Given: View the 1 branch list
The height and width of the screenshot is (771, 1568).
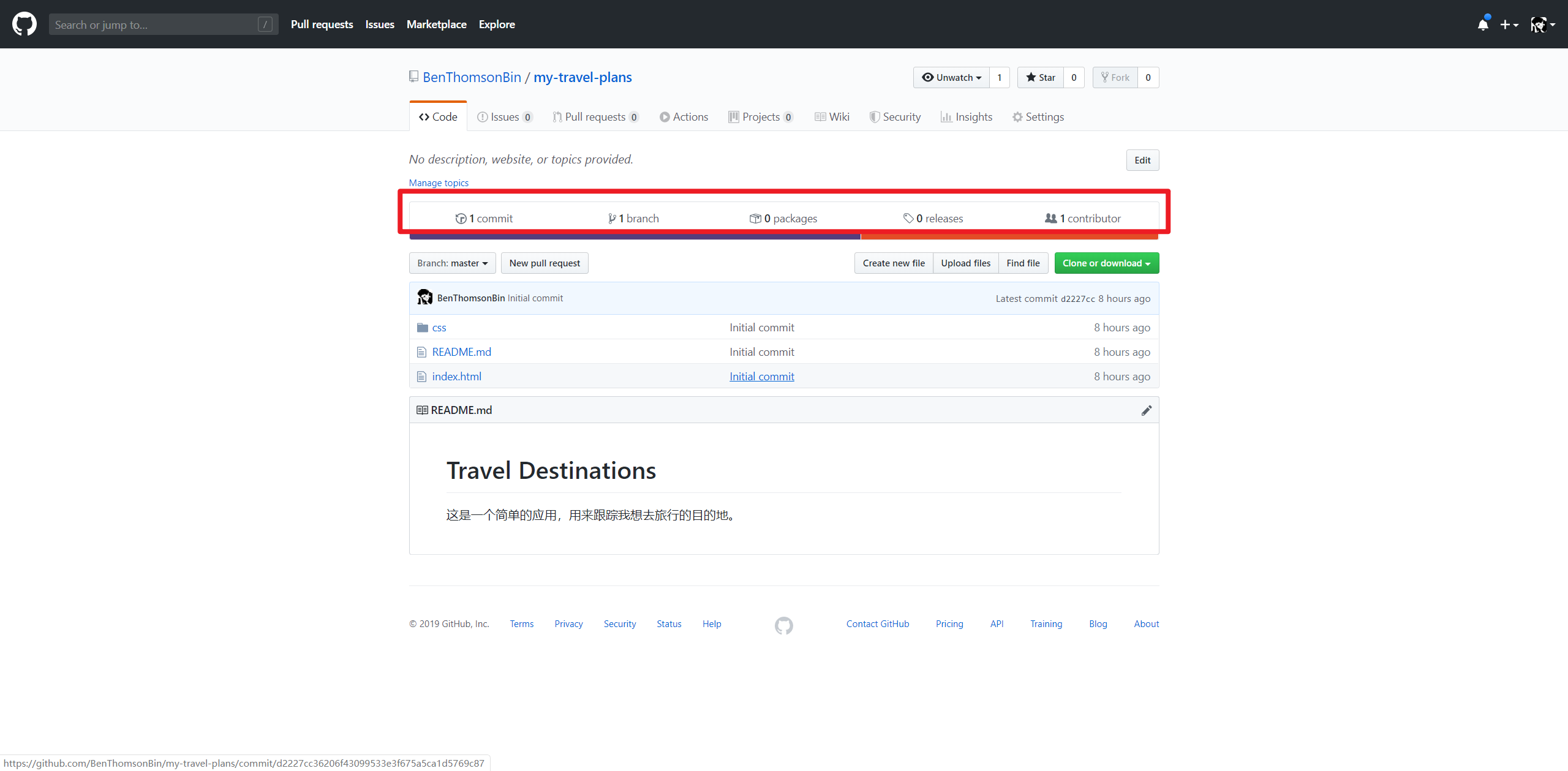Looking at the screenshot, I should click(x=633, y=218).
